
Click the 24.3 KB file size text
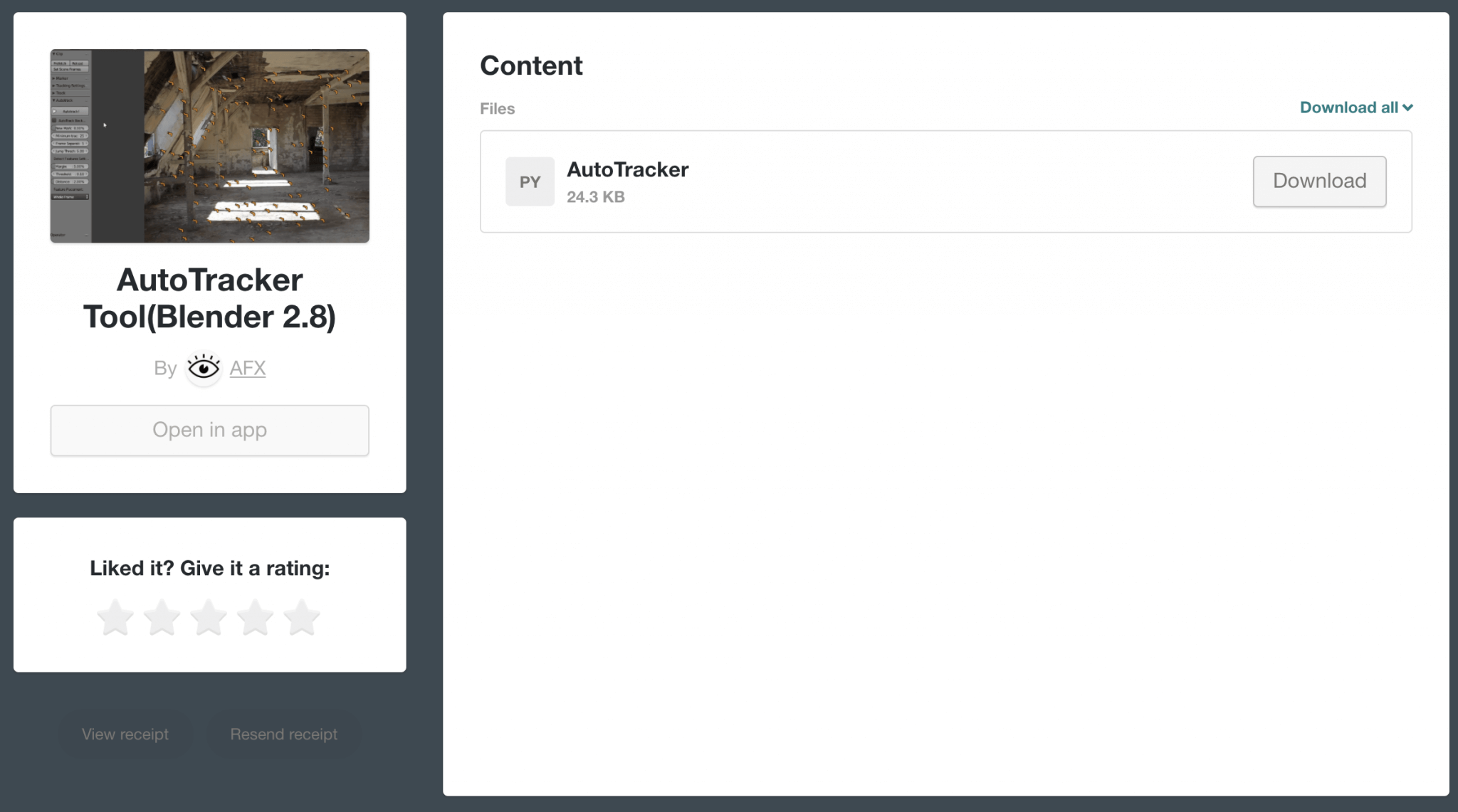tap(596, 197)
